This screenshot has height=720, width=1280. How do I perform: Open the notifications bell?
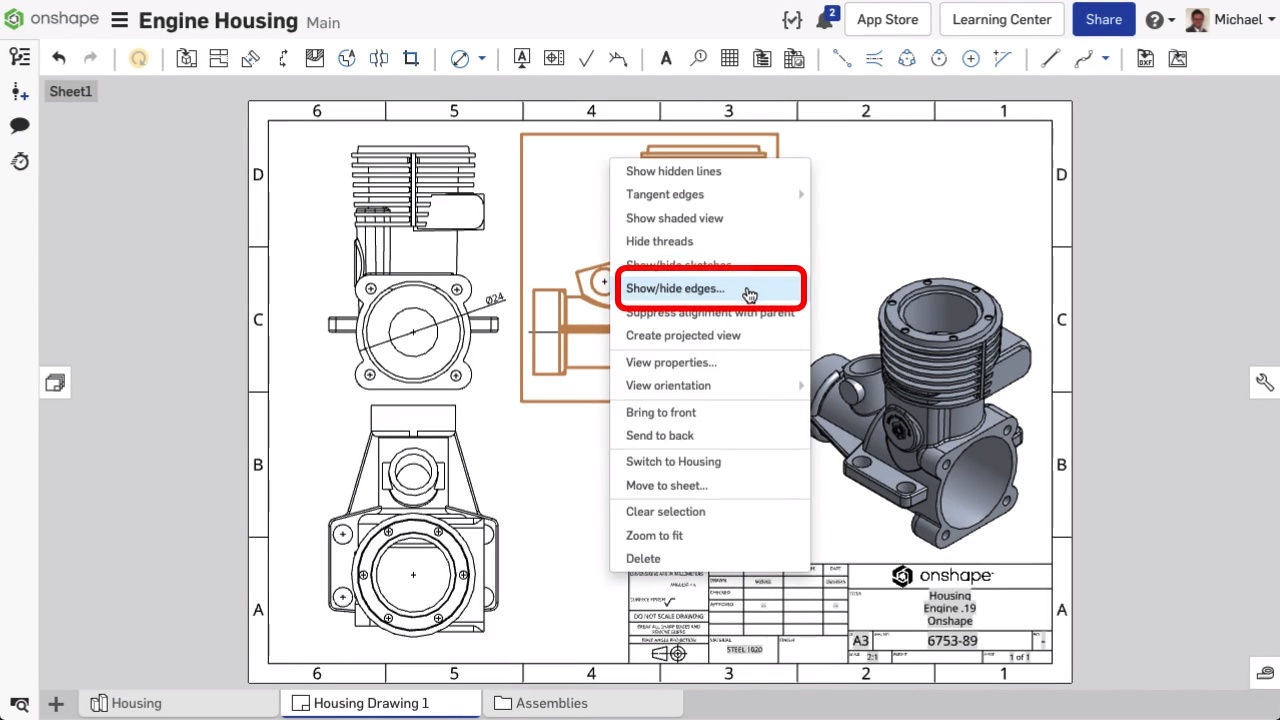click(x=826, y=19)
